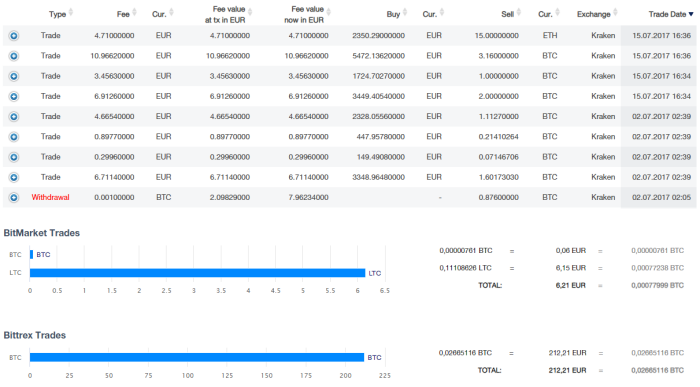
Task: Sort by the Exchange column header
Action: [x=597, y=14]
